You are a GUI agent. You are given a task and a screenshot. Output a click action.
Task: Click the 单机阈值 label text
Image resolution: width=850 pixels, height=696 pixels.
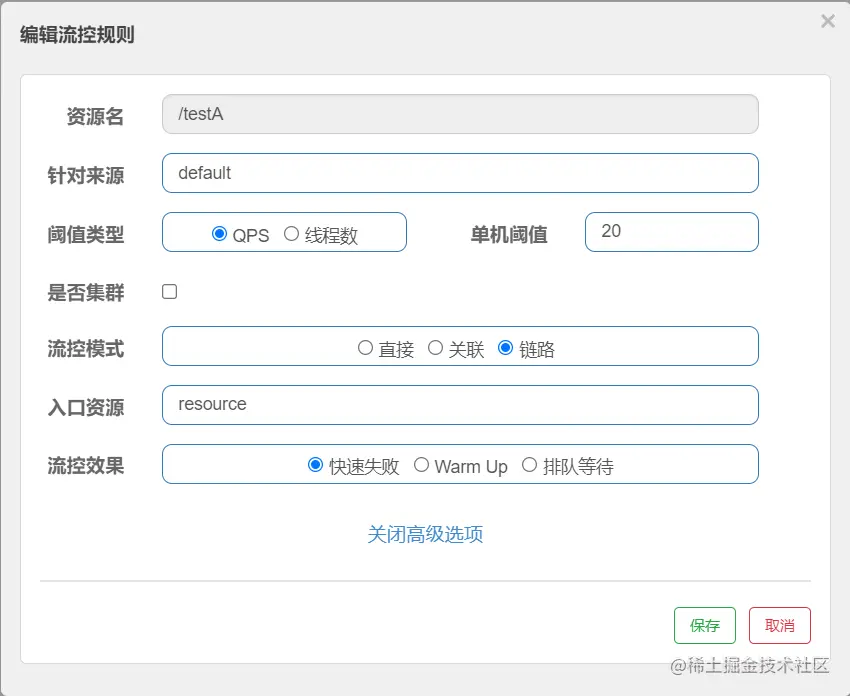coord(508,235)
